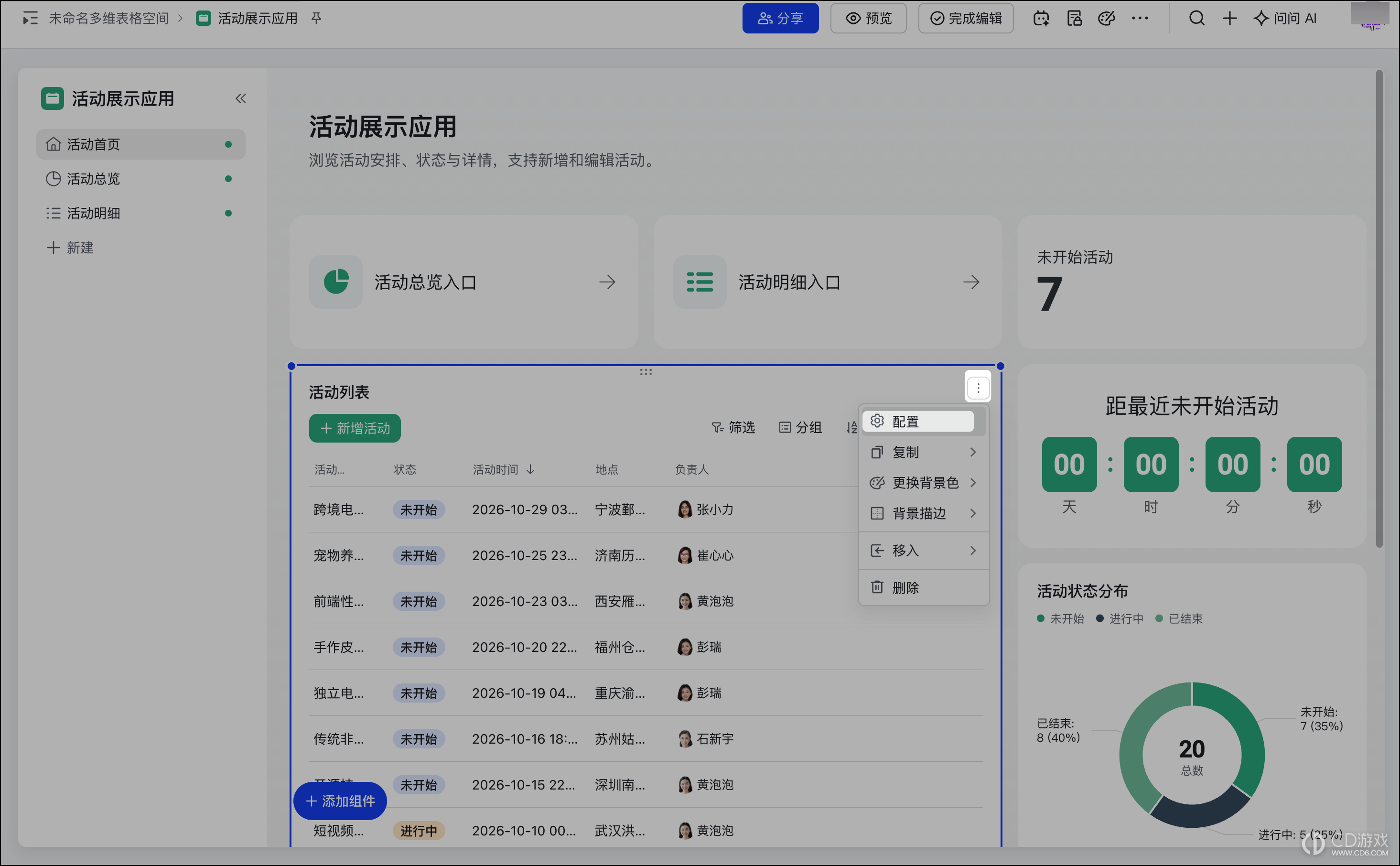Click the 预览 button
Image resolution: width=1400 pixels, height=866 pixels.
point(869,18)
